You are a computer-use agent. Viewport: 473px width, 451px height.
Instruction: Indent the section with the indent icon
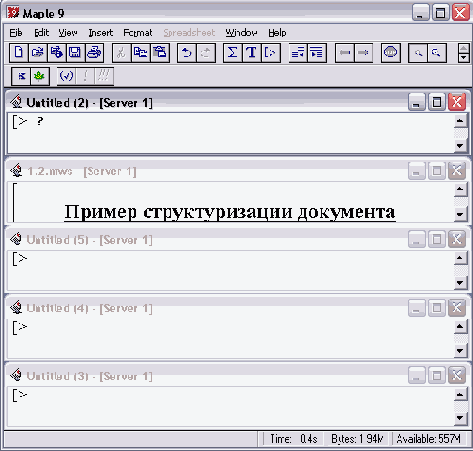coord(317,53)
